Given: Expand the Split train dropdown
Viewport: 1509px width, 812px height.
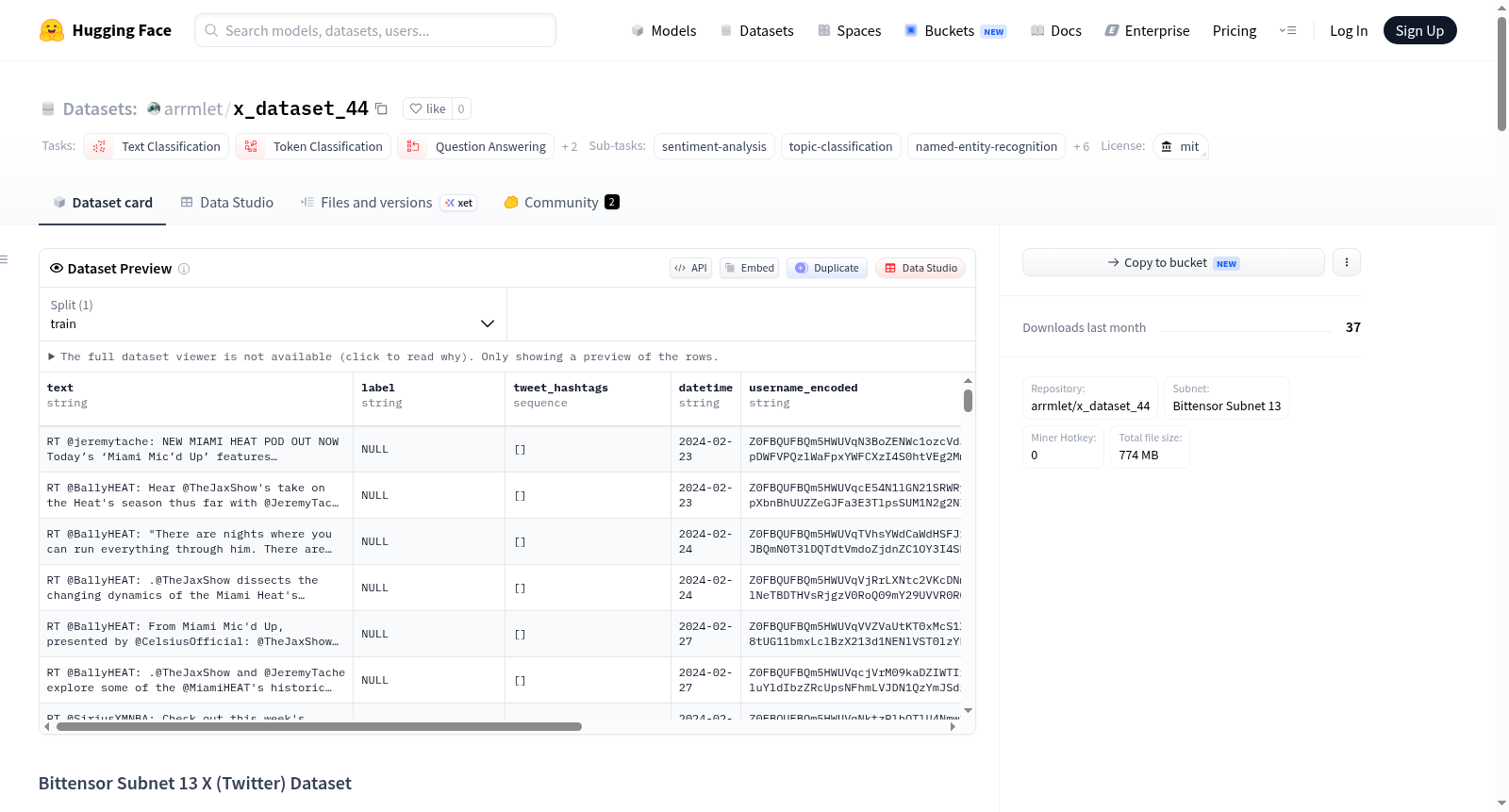Looking at the screenshot, I should pyautogui.click(x=273, y=314).
